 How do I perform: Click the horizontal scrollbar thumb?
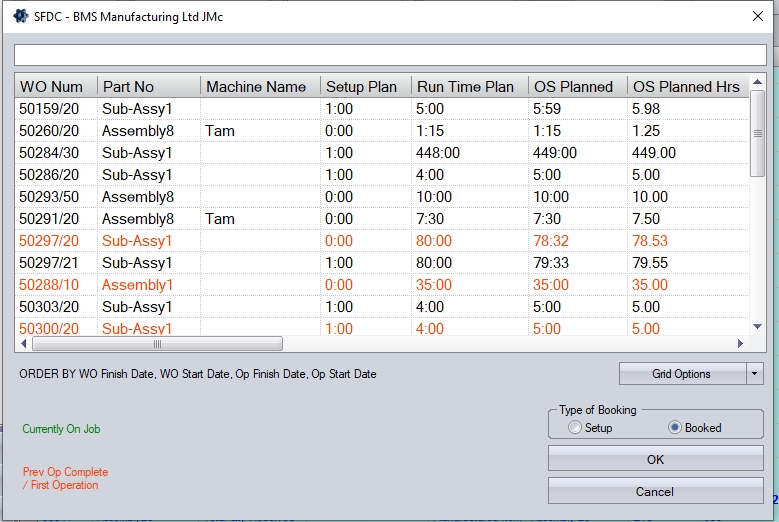157,344
